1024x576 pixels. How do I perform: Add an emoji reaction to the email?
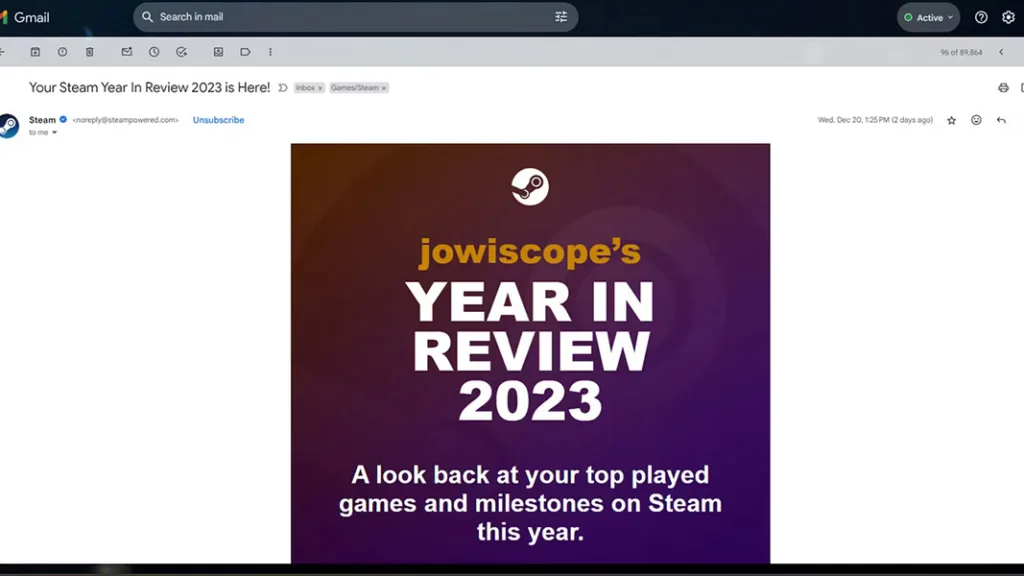click(x=976, y=120)
